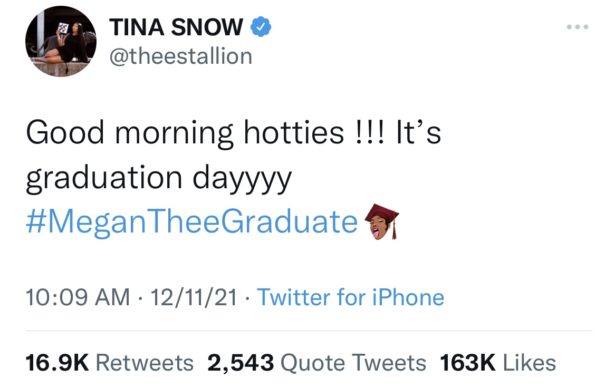Click the Retweets label

145,363
